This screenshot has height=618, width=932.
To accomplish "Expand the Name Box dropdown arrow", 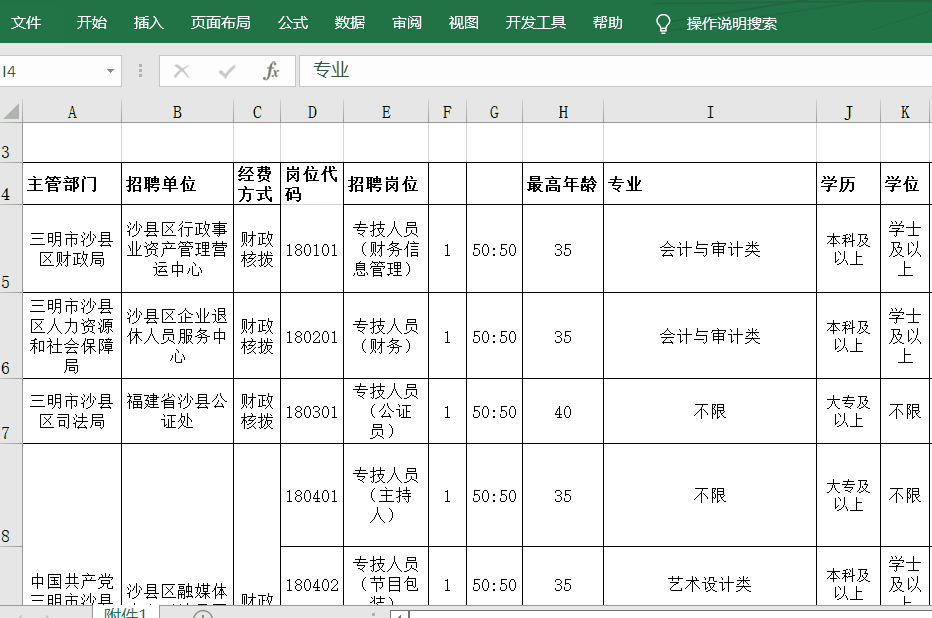I will (110, 71).
